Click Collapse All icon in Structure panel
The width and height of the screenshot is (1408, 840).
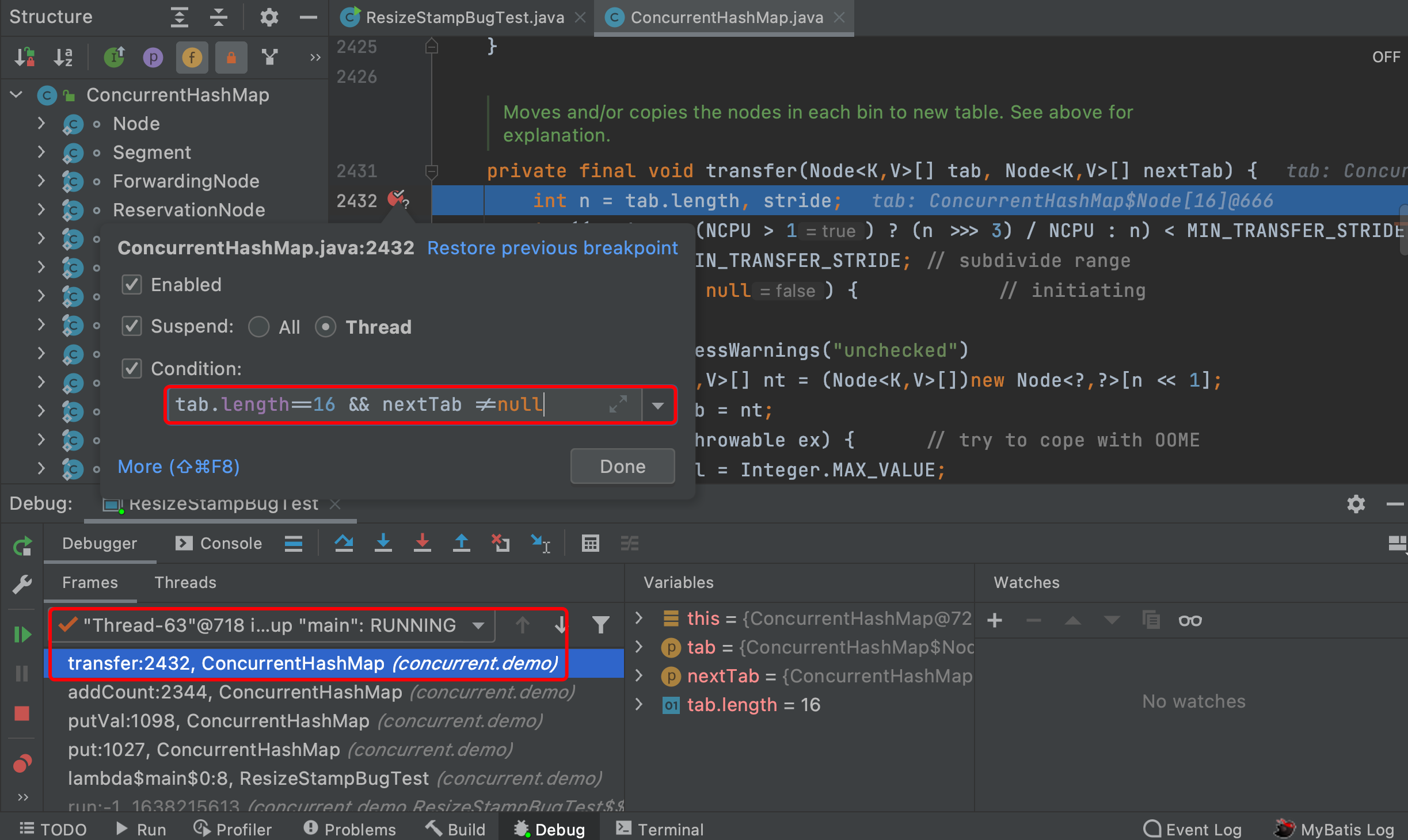click(x=219, y=17)
